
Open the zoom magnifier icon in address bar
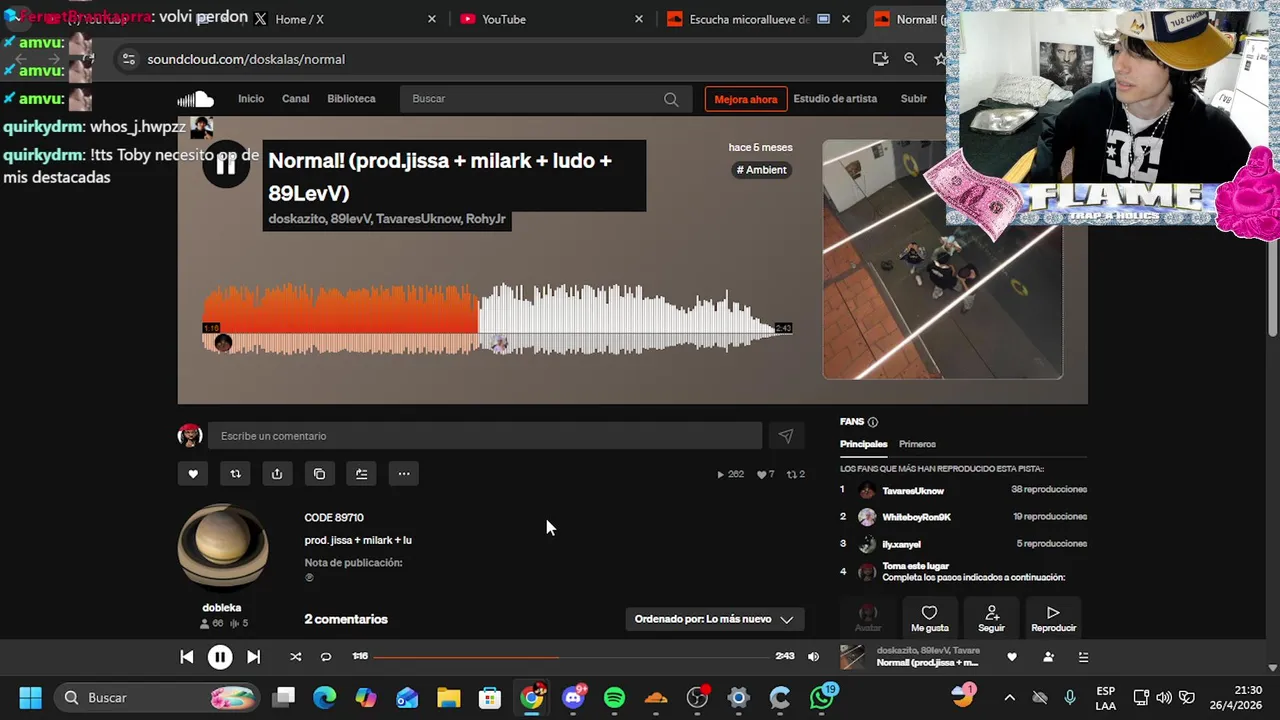910,59
